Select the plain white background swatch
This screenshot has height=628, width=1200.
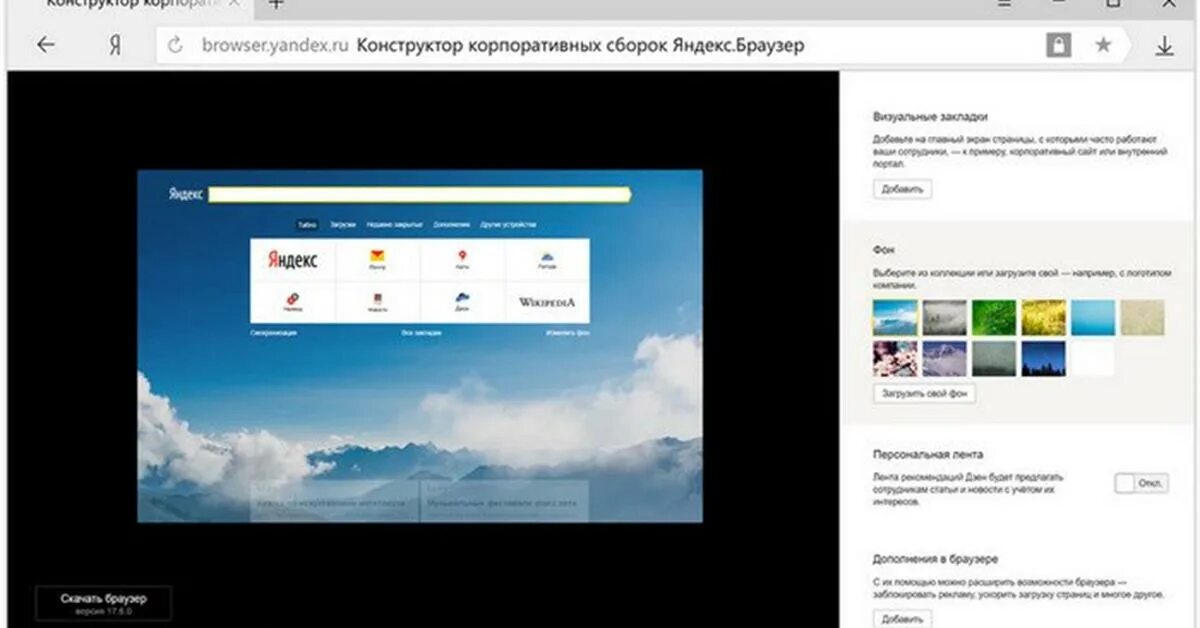point(1093,358)
